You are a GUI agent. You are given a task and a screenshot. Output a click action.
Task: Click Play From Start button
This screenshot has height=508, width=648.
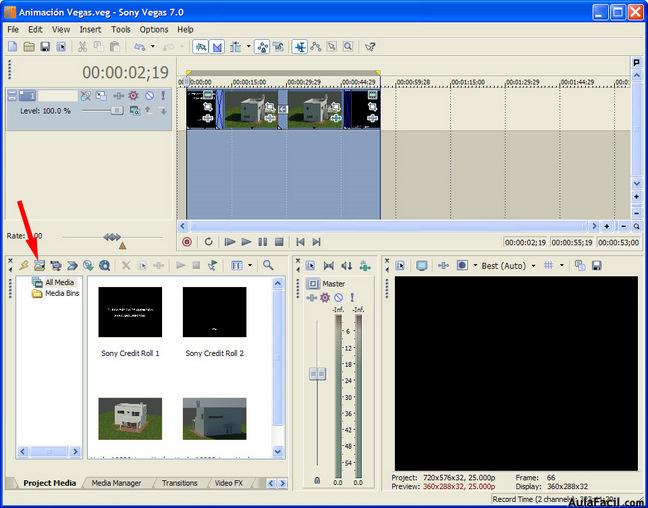(230, 242)
